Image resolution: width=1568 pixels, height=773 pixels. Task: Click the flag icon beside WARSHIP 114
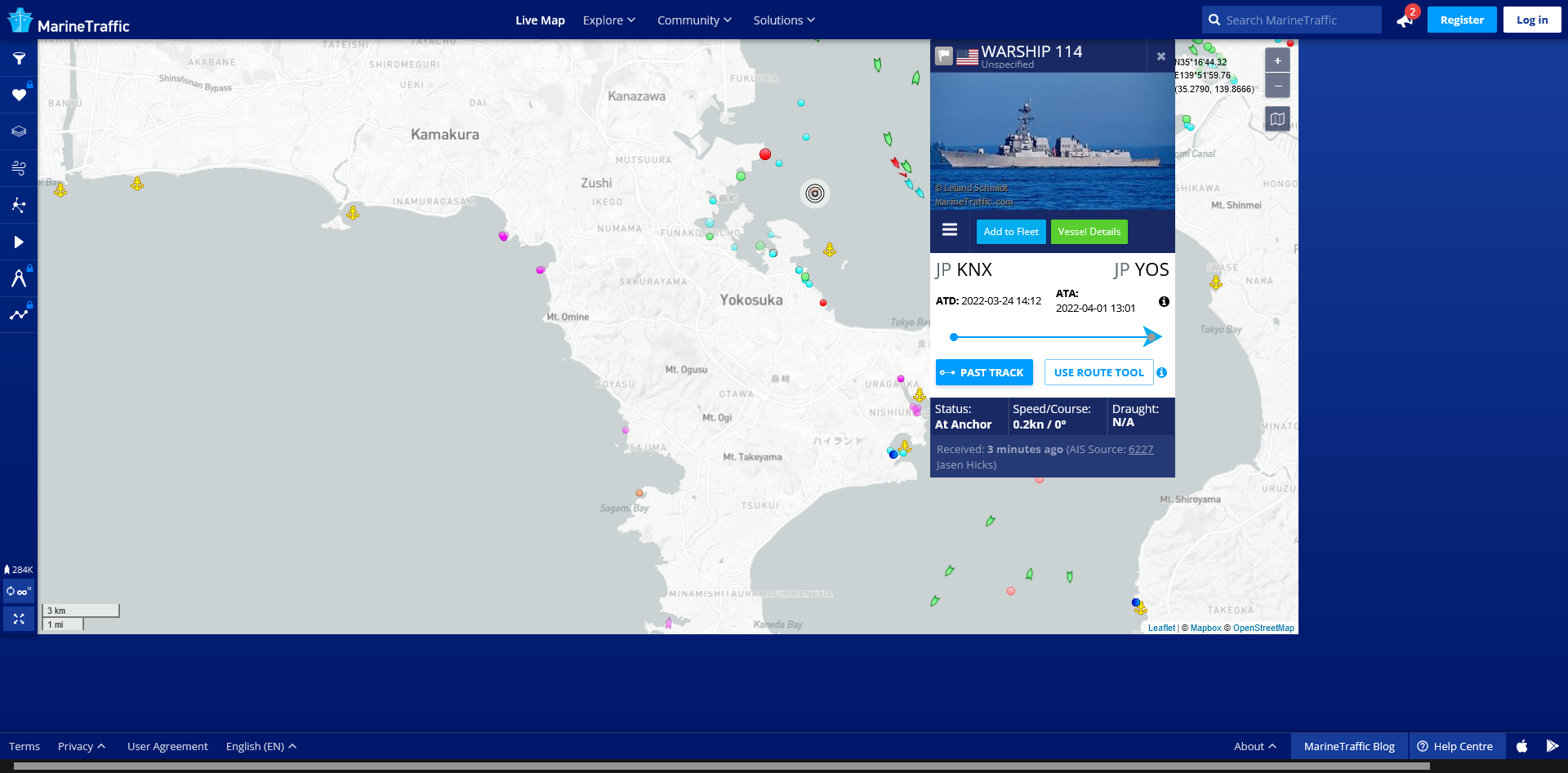[944, 56]
